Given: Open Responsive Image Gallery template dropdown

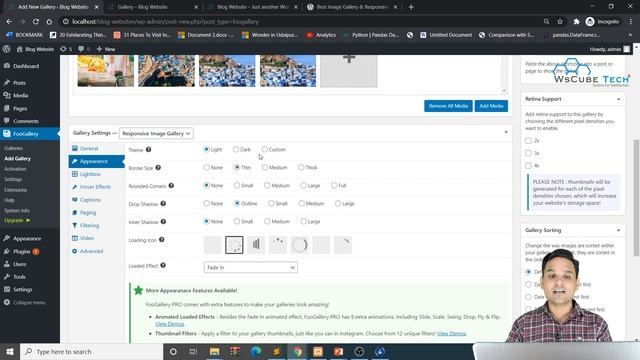Looking at the screenshot, I should coord(156,133).
